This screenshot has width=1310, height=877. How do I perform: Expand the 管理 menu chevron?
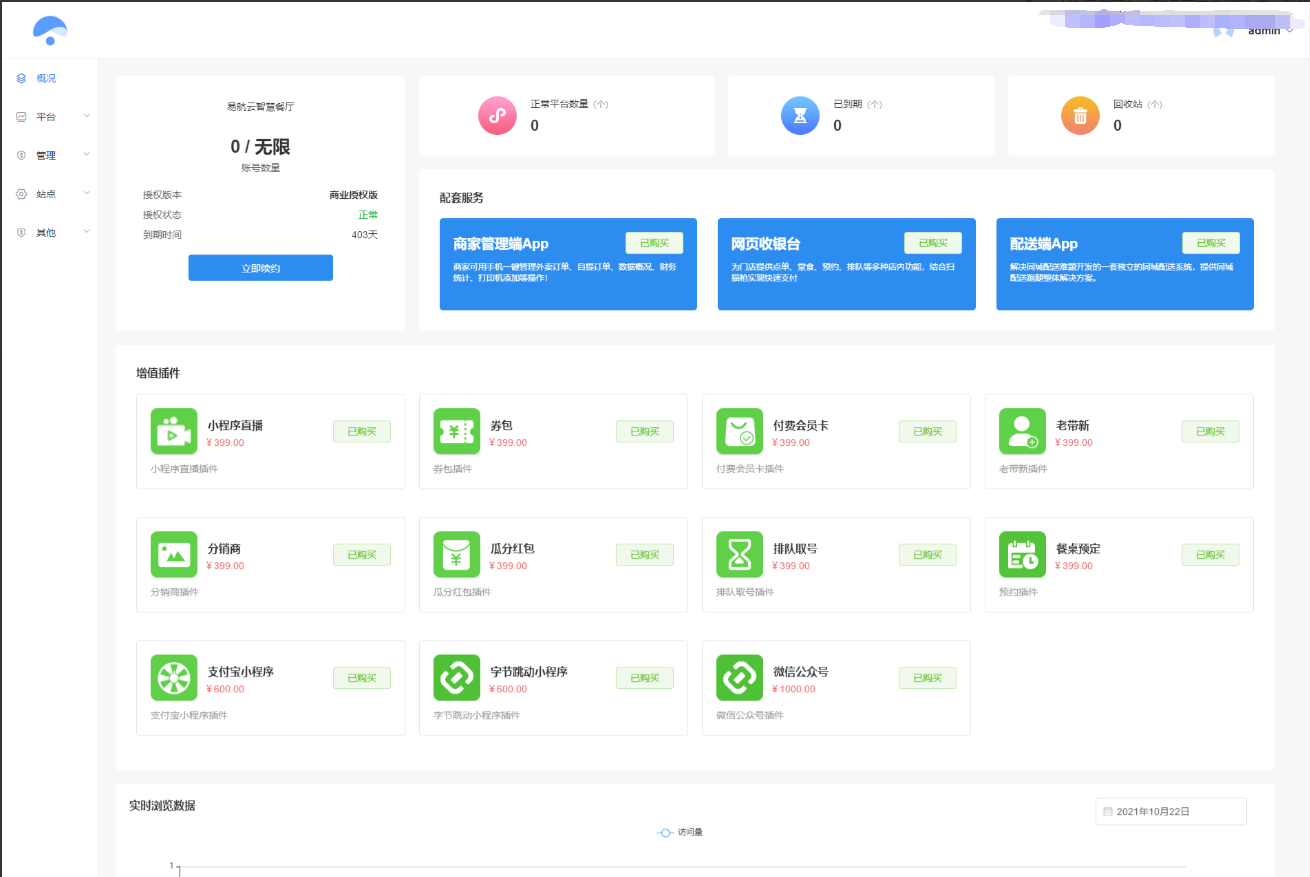(x=86, y=155)
